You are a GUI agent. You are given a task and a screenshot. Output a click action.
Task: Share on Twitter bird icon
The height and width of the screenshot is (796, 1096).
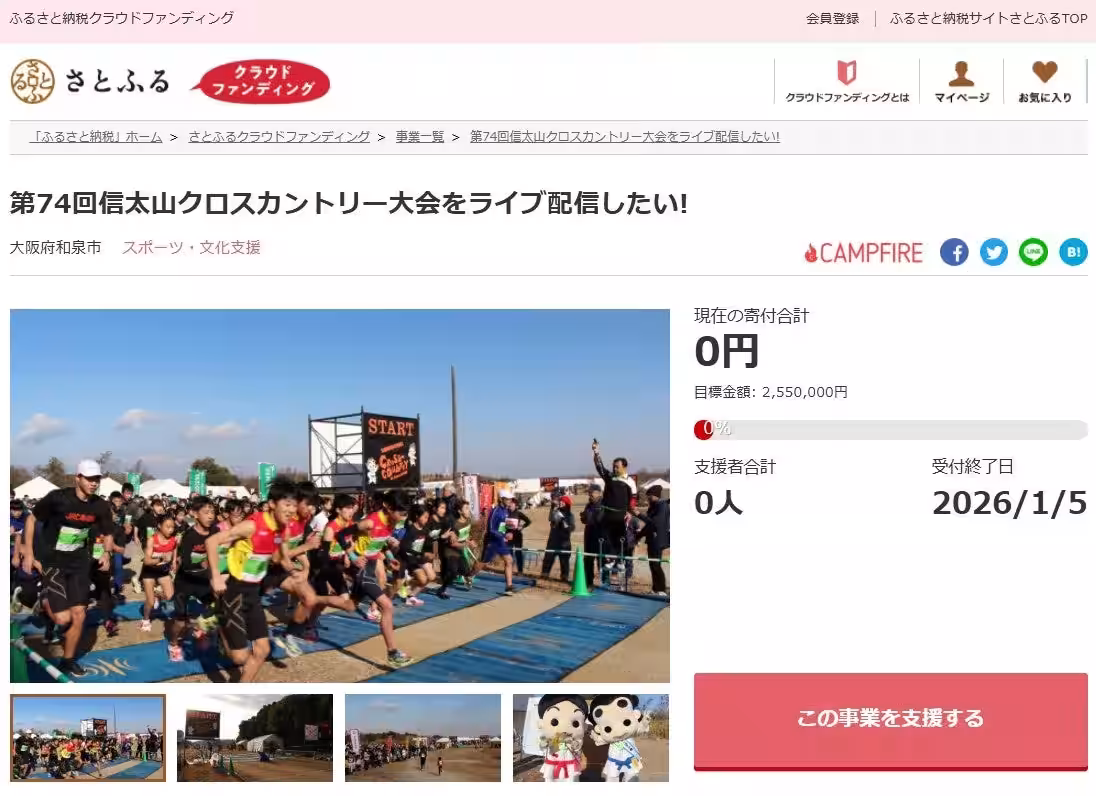[993, 252]
